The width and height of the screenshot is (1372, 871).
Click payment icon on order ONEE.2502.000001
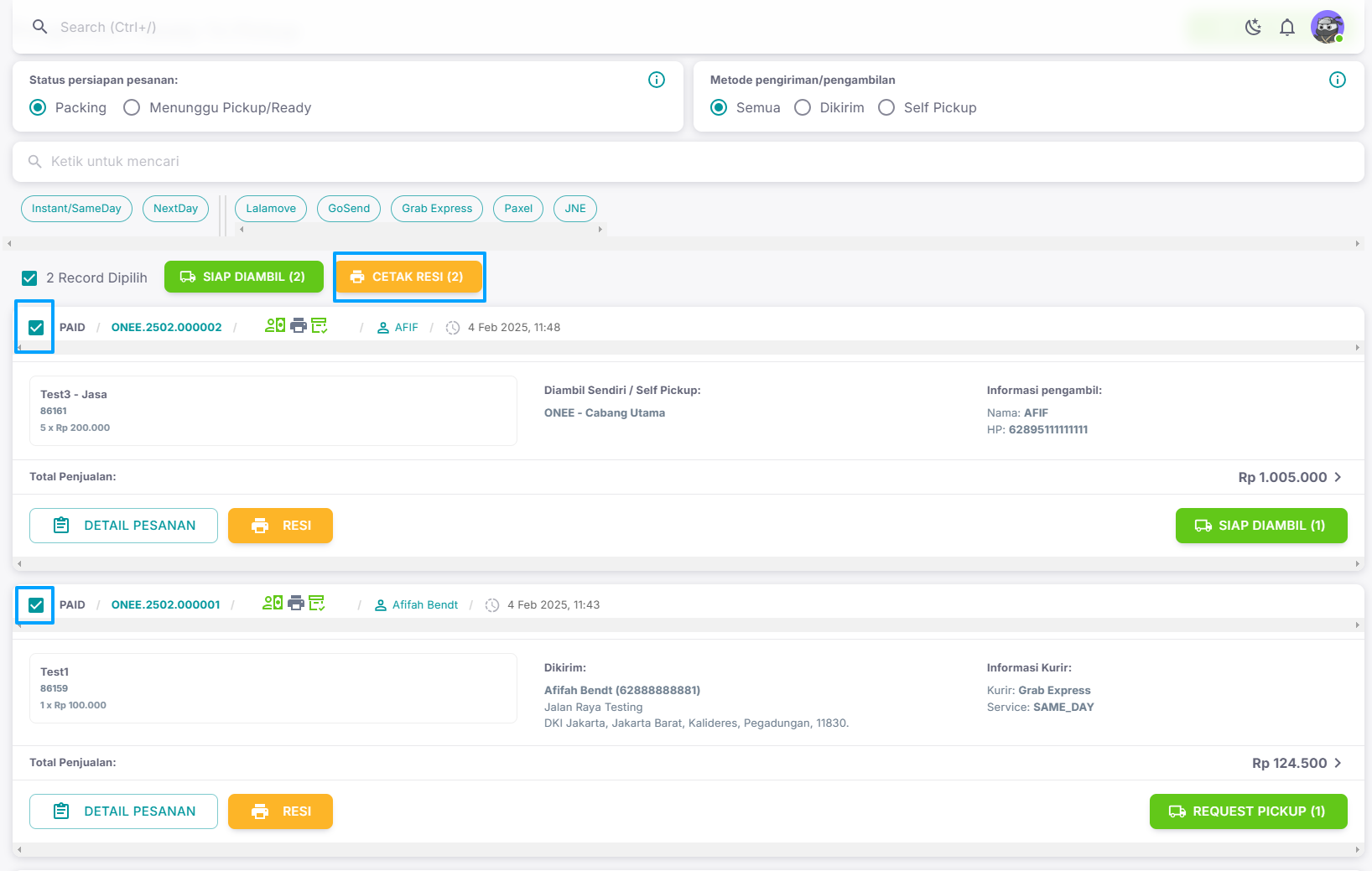tap(273, 603)
